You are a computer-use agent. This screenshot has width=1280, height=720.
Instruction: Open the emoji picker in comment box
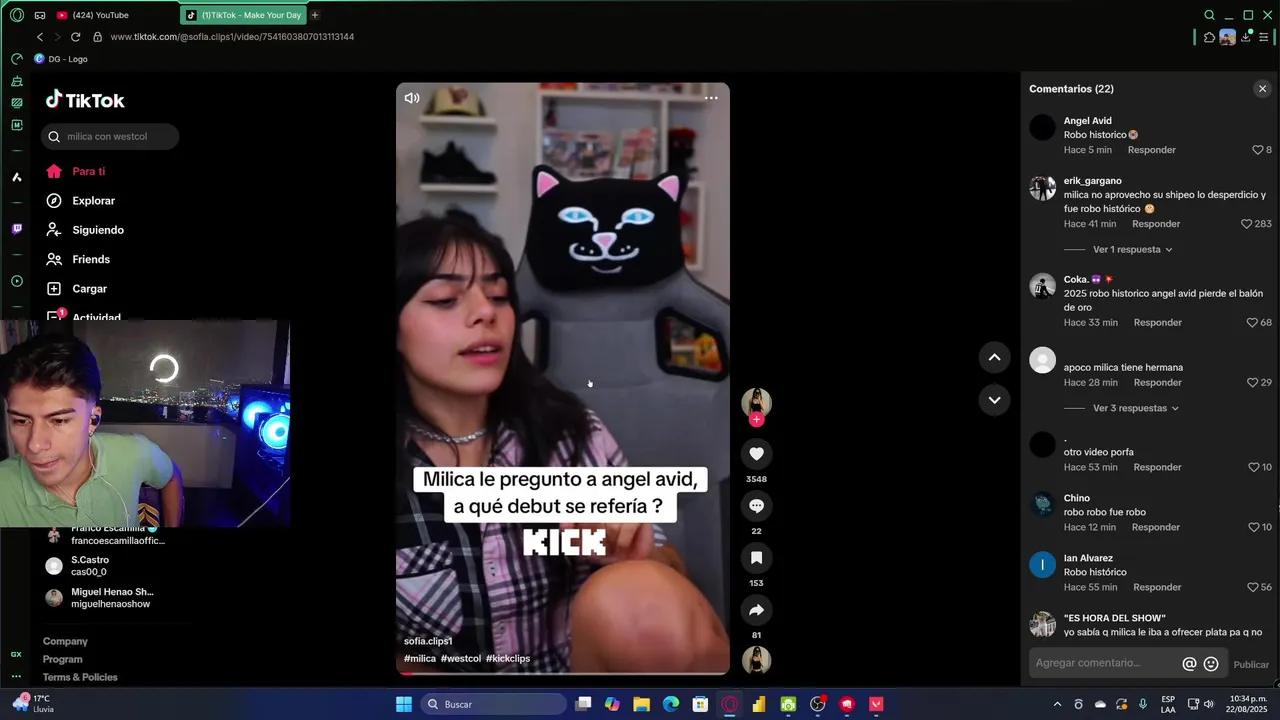coord(1211,664)
